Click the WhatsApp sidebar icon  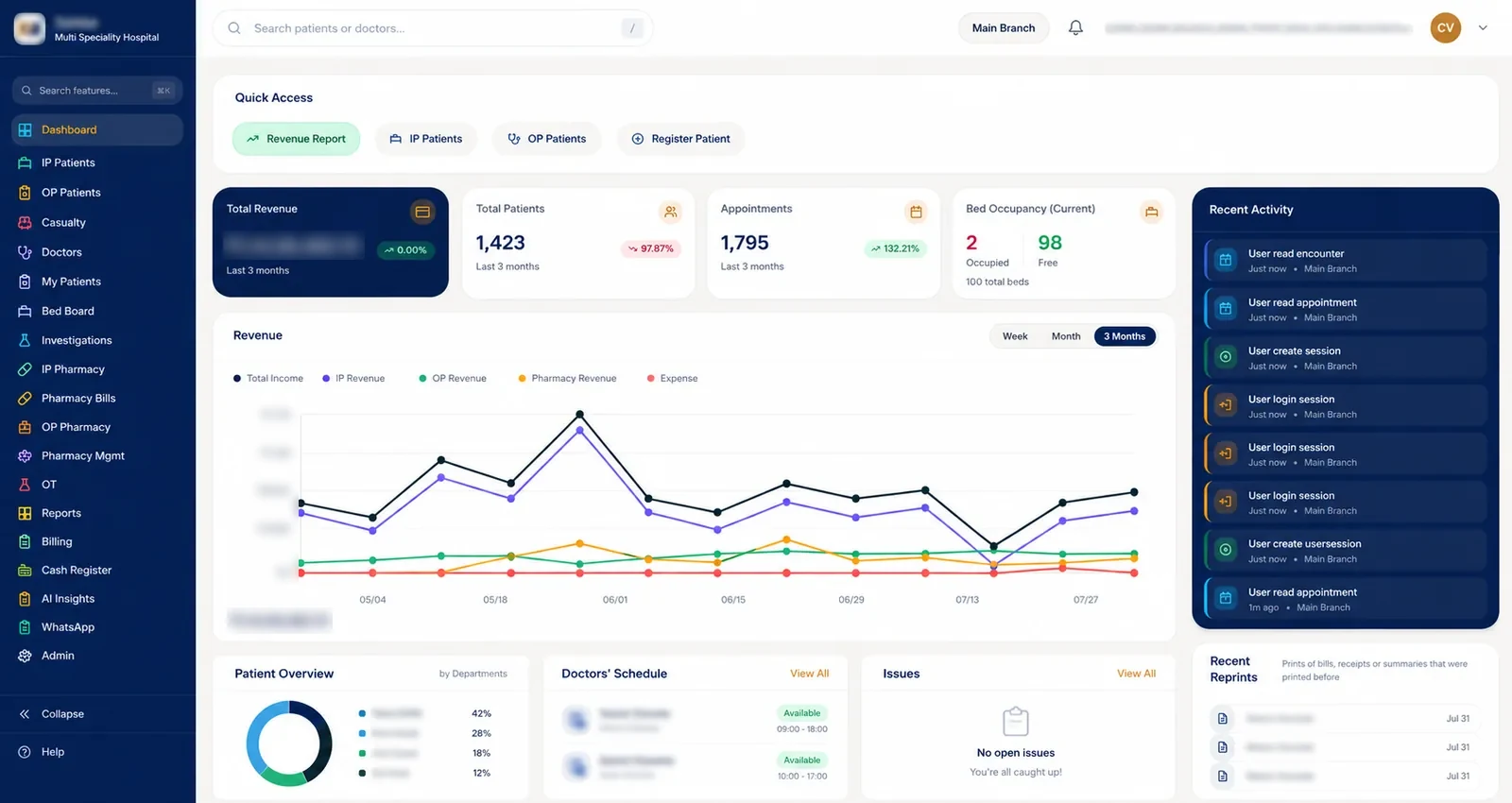pos(25,627)
